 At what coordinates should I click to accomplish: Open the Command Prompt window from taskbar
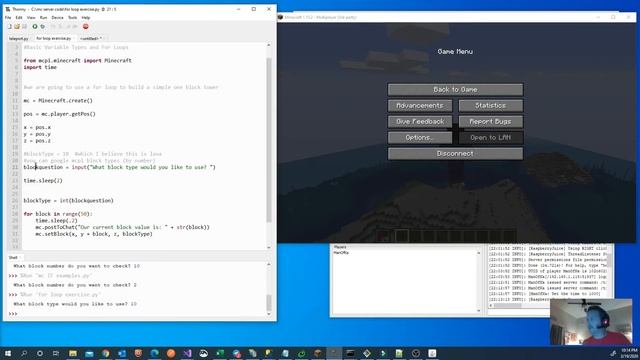[x=351, y=353]
